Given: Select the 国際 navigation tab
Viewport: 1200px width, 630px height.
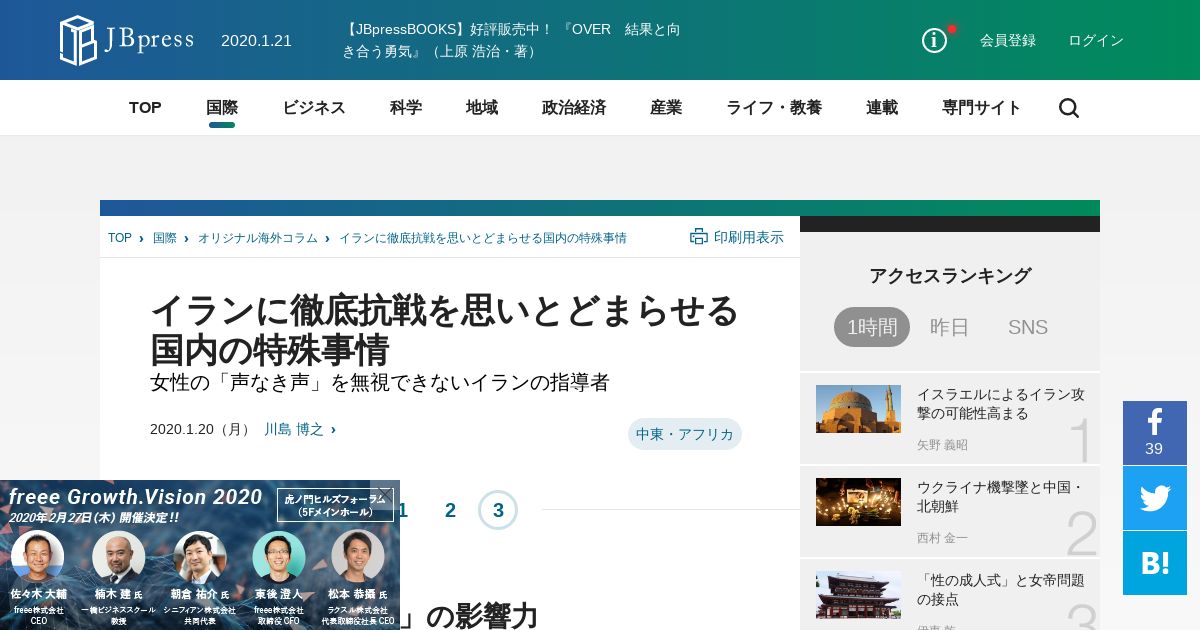Looking at the screenshot, I should 222,108.
